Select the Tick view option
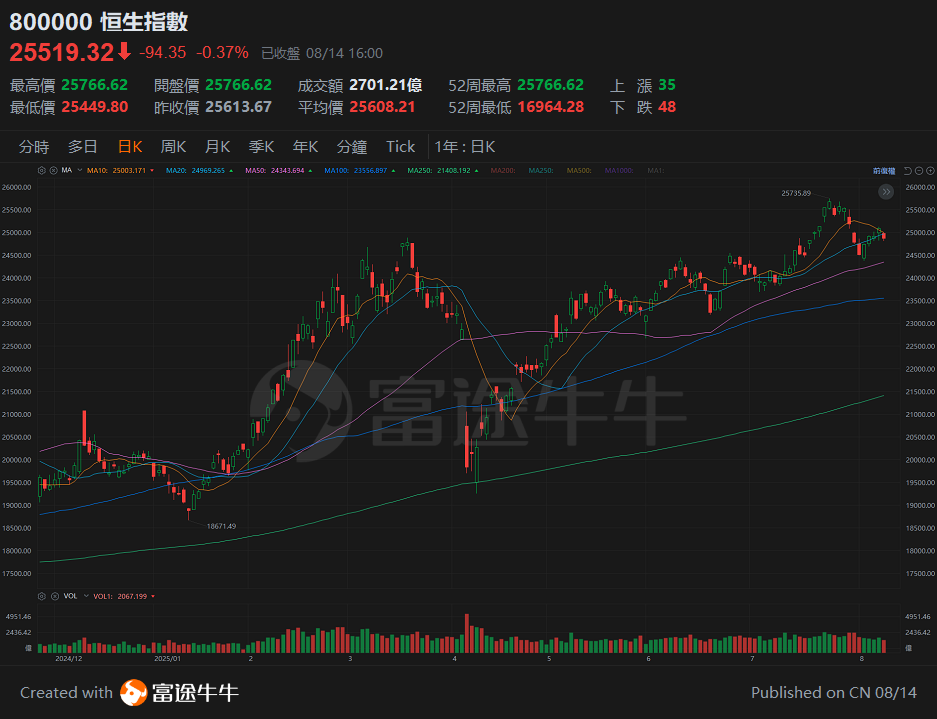937x719 pixels. click(x=400, y=146)
